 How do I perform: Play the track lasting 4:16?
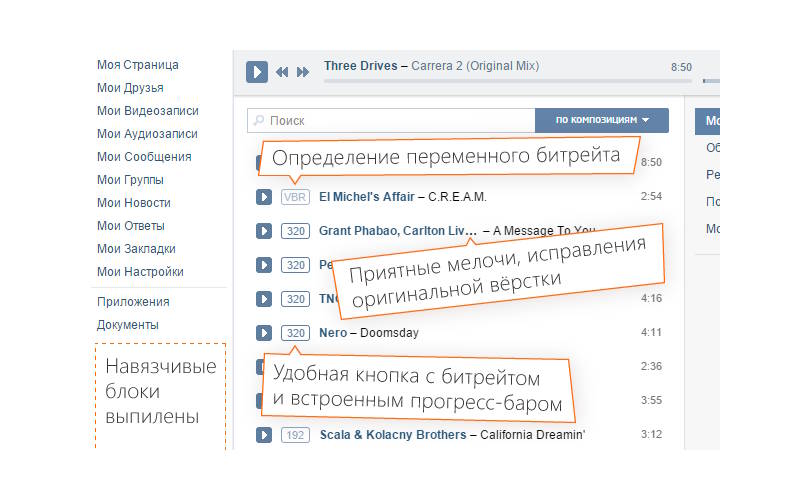(264, 299)
